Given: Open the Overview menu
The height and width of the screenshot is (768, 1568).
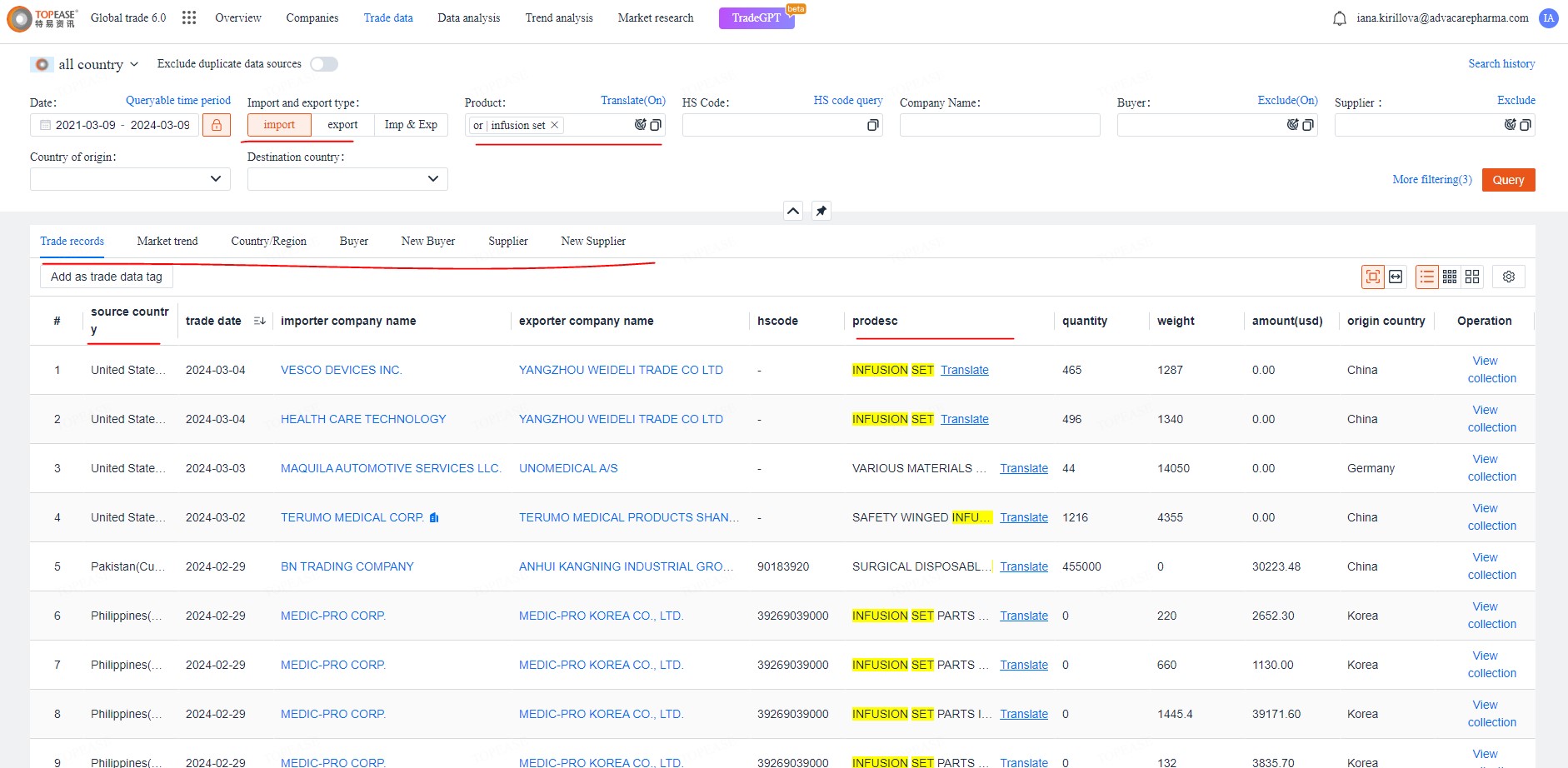Looking at the screenshot, I should coord(238,17).
